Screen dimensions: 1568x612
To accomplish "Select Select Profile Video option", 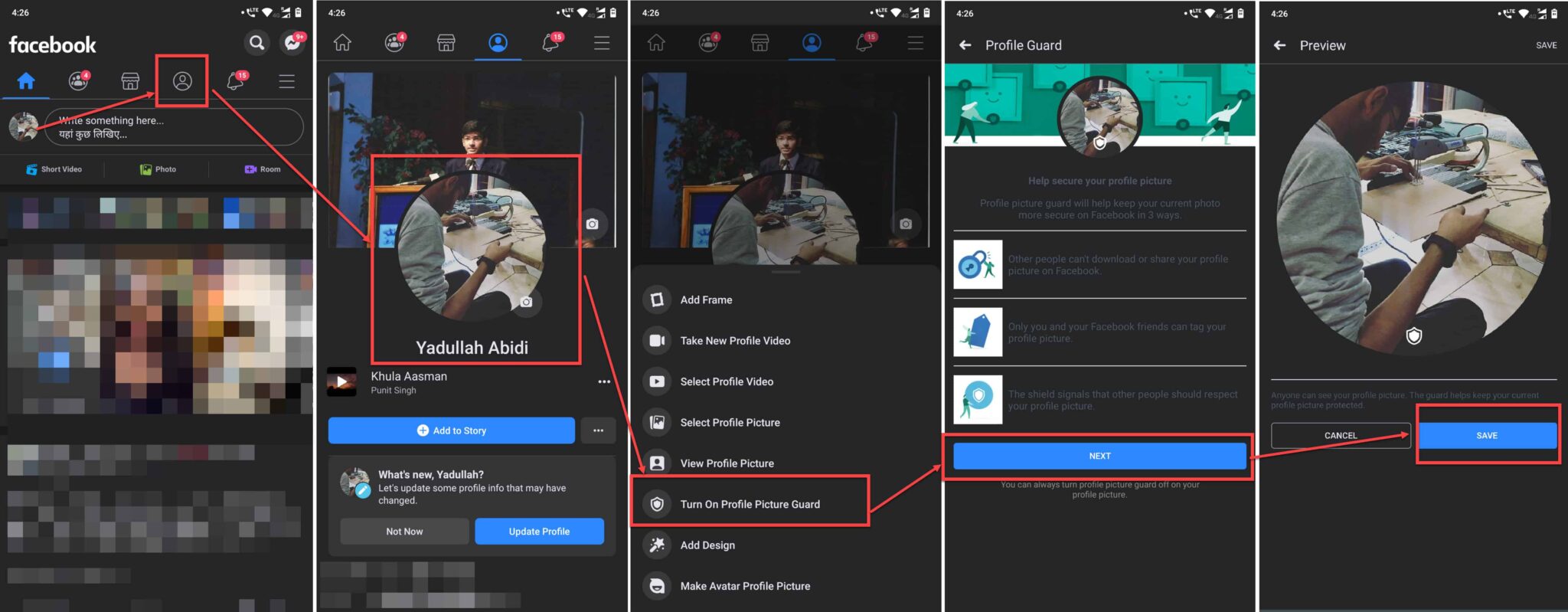I will [786, 381].
